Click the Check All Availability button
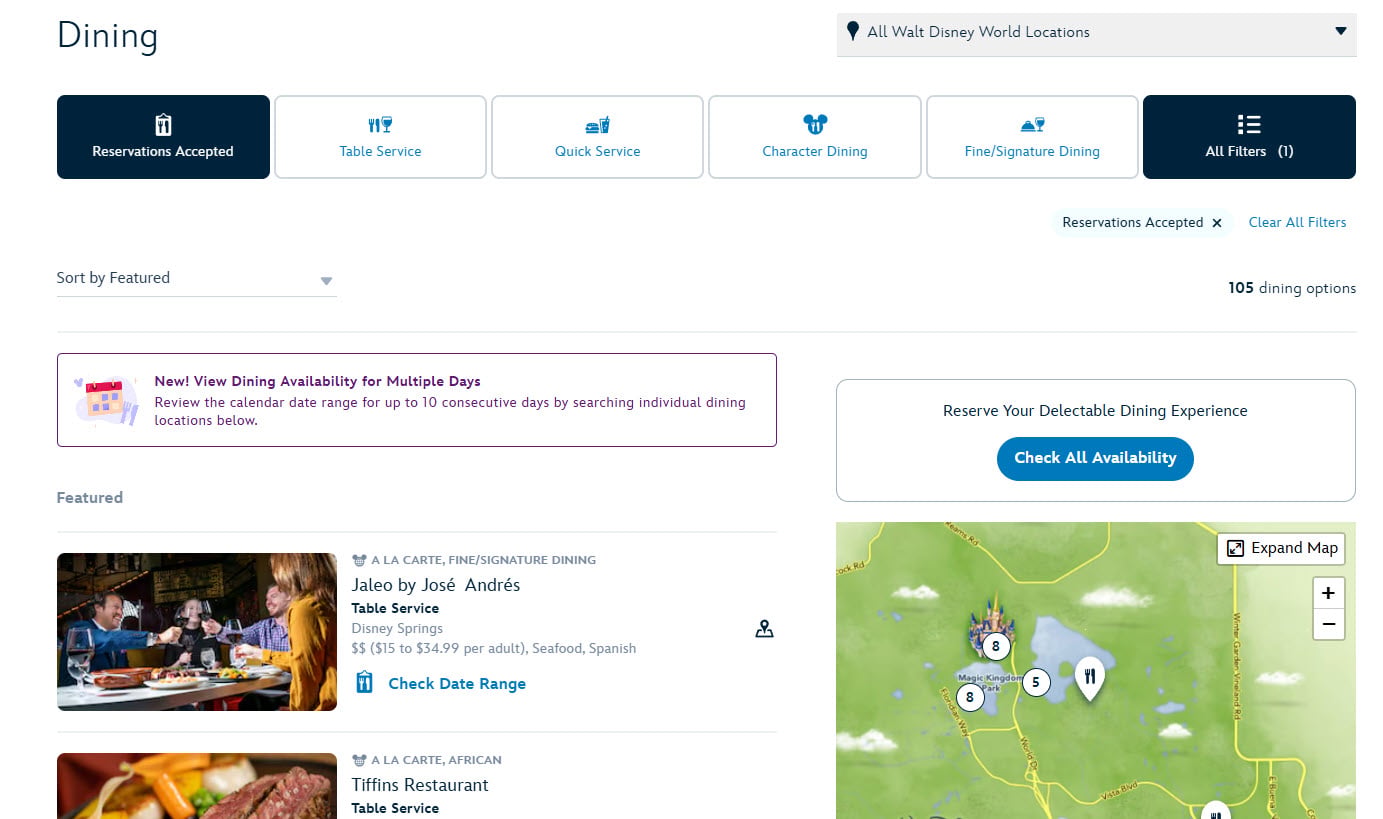 tap(1095, 458)
